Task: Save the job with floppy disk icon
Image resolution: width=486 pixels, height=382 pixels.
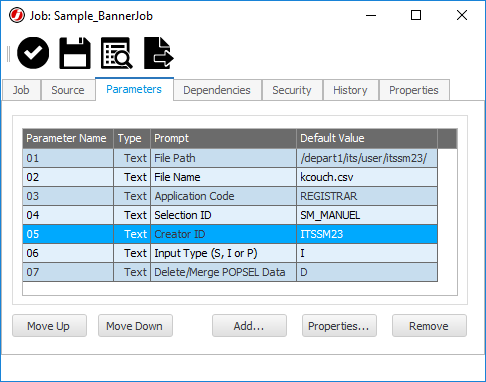Action: [x=75, y=53]
